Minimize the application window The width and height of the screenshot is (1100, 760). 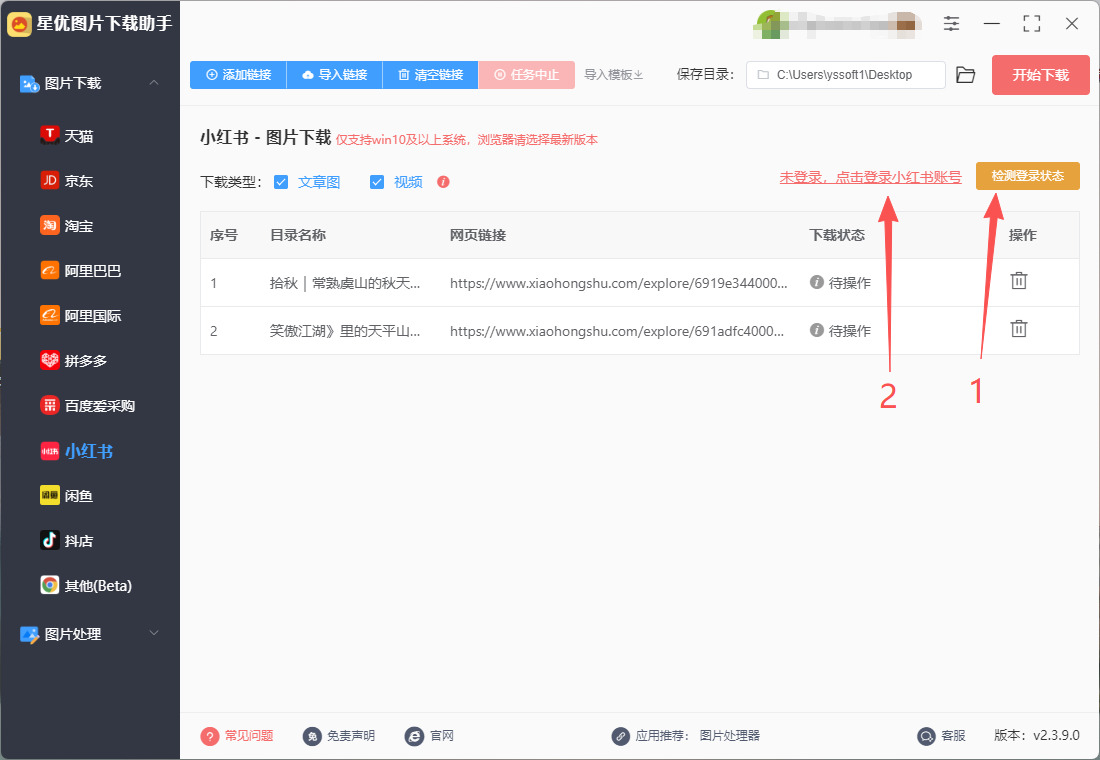[x=991, y=23]
